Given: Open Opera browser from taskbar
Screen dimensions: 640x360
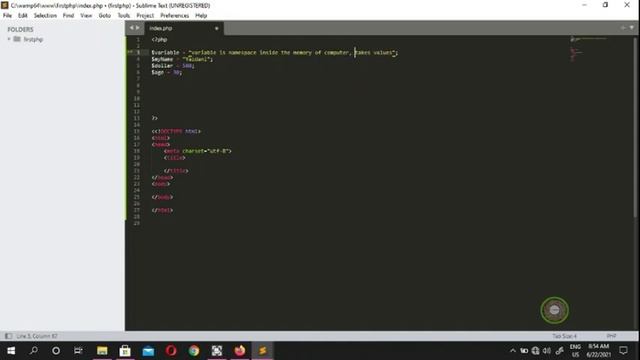Looking at the screenshot, I should tap(171, 351).
